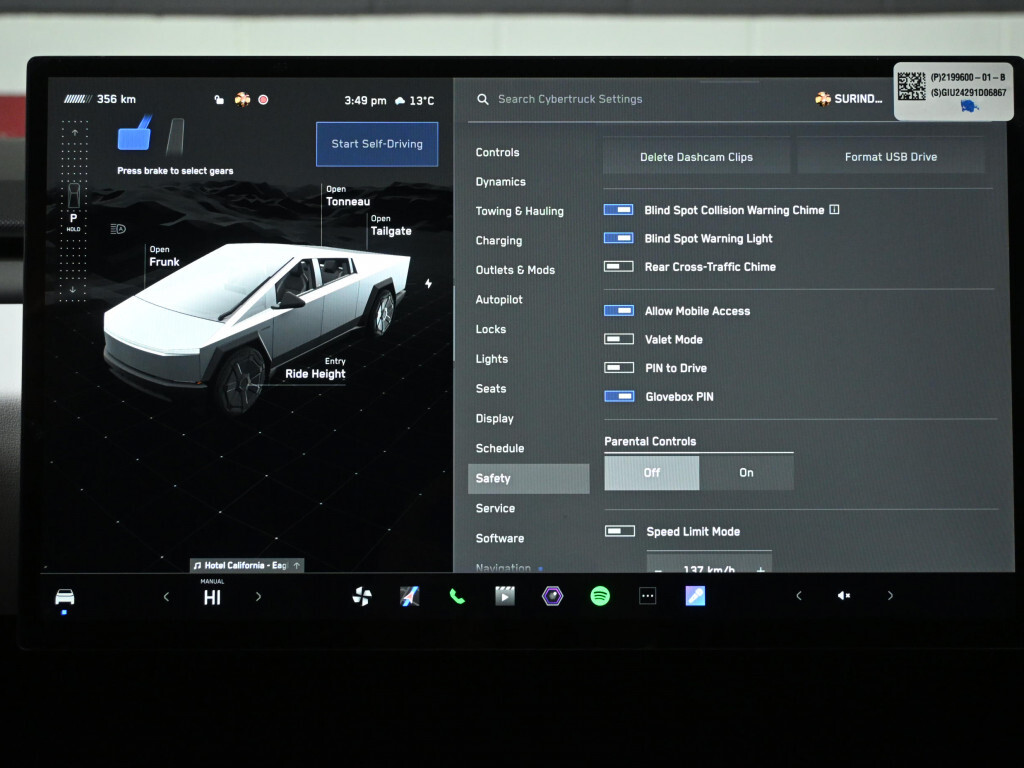Image resolution: width=1024 pixels, height=768 pixels.
Task: Turn on PIN to Drive
Action: [619, 368]
